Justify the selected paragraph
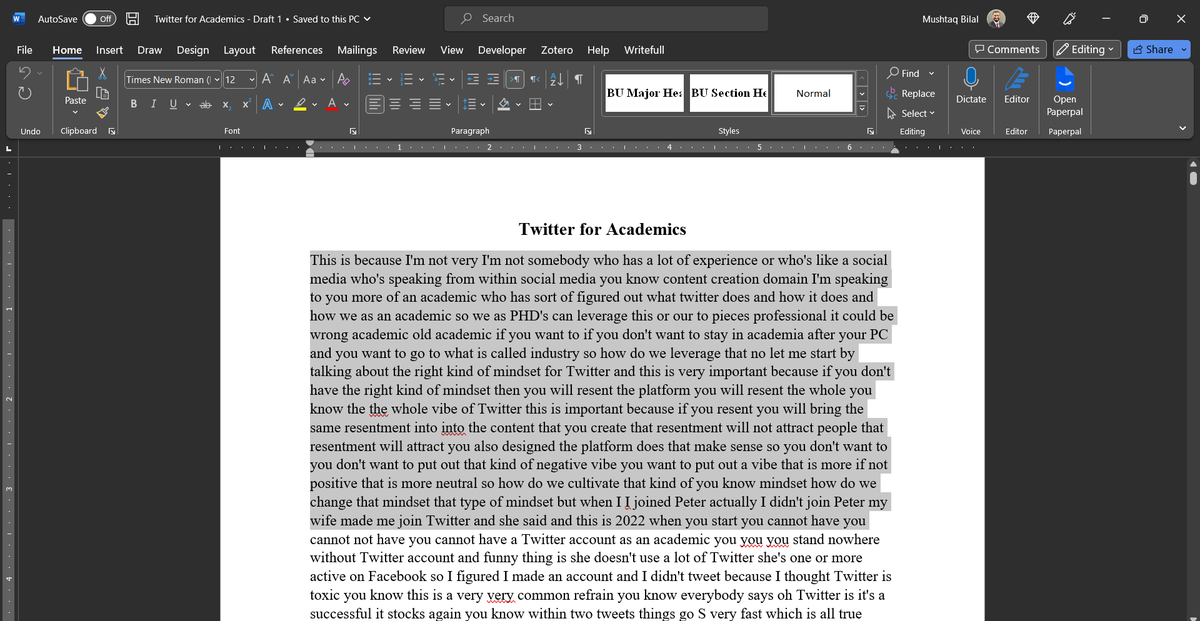 point(434,105)
